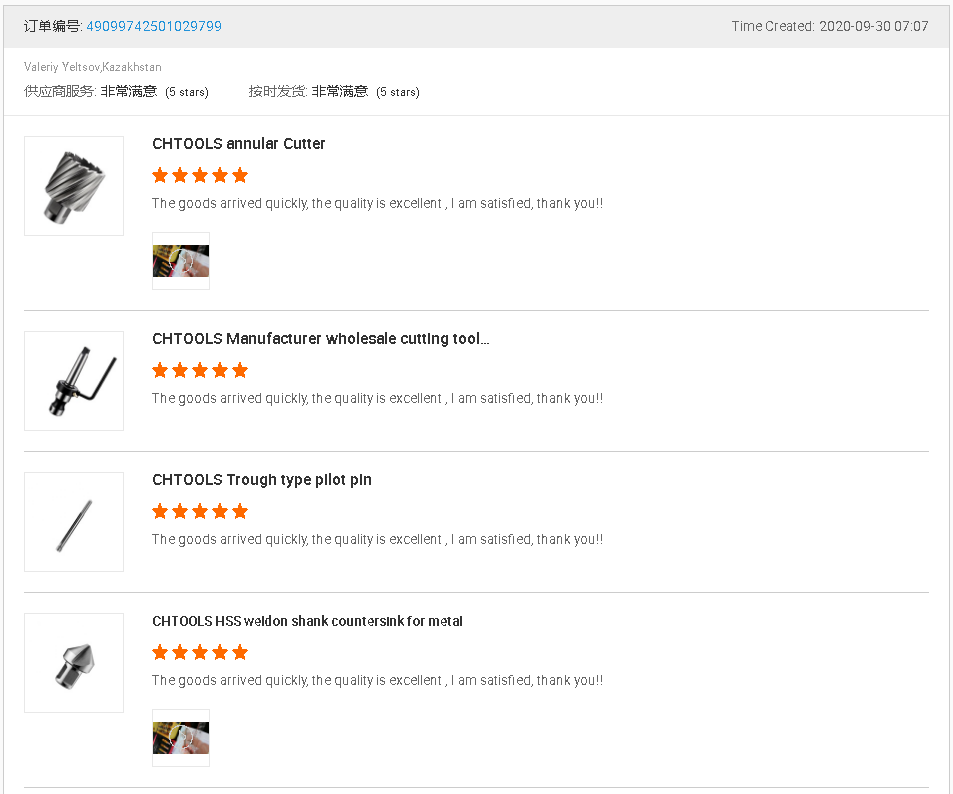This screenshot has height=794, width=953.
Task: Click CHTOOLS Trough type pilot pin title
Action: (262, 480)
